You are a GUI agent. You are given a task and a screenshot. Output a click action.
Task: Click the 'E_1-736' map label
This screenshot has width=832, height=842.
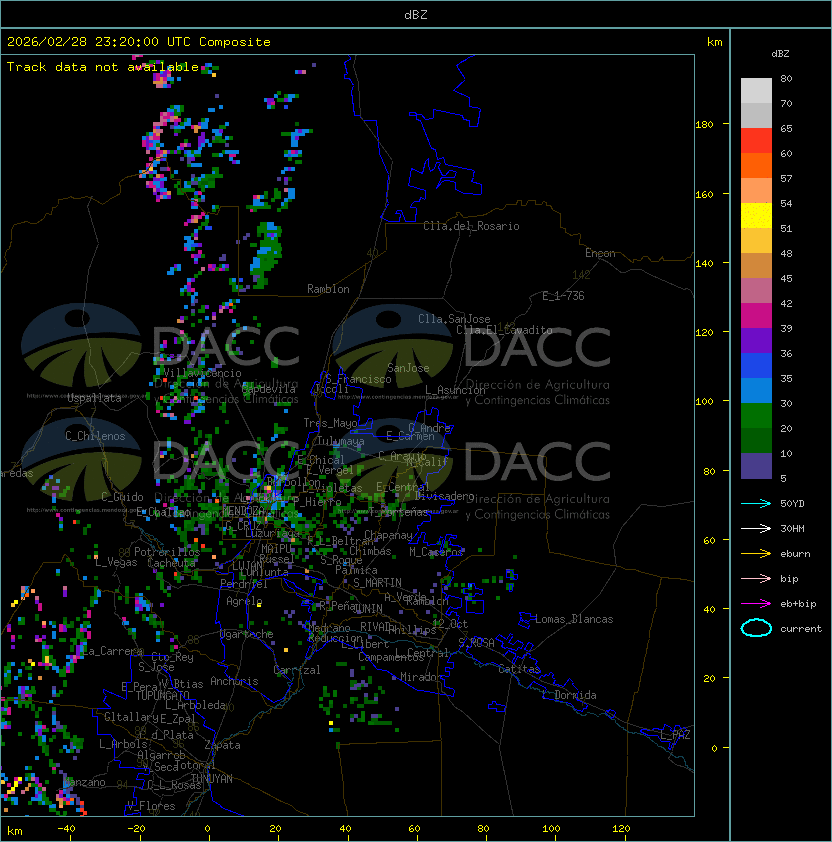(x=563, y=296)
